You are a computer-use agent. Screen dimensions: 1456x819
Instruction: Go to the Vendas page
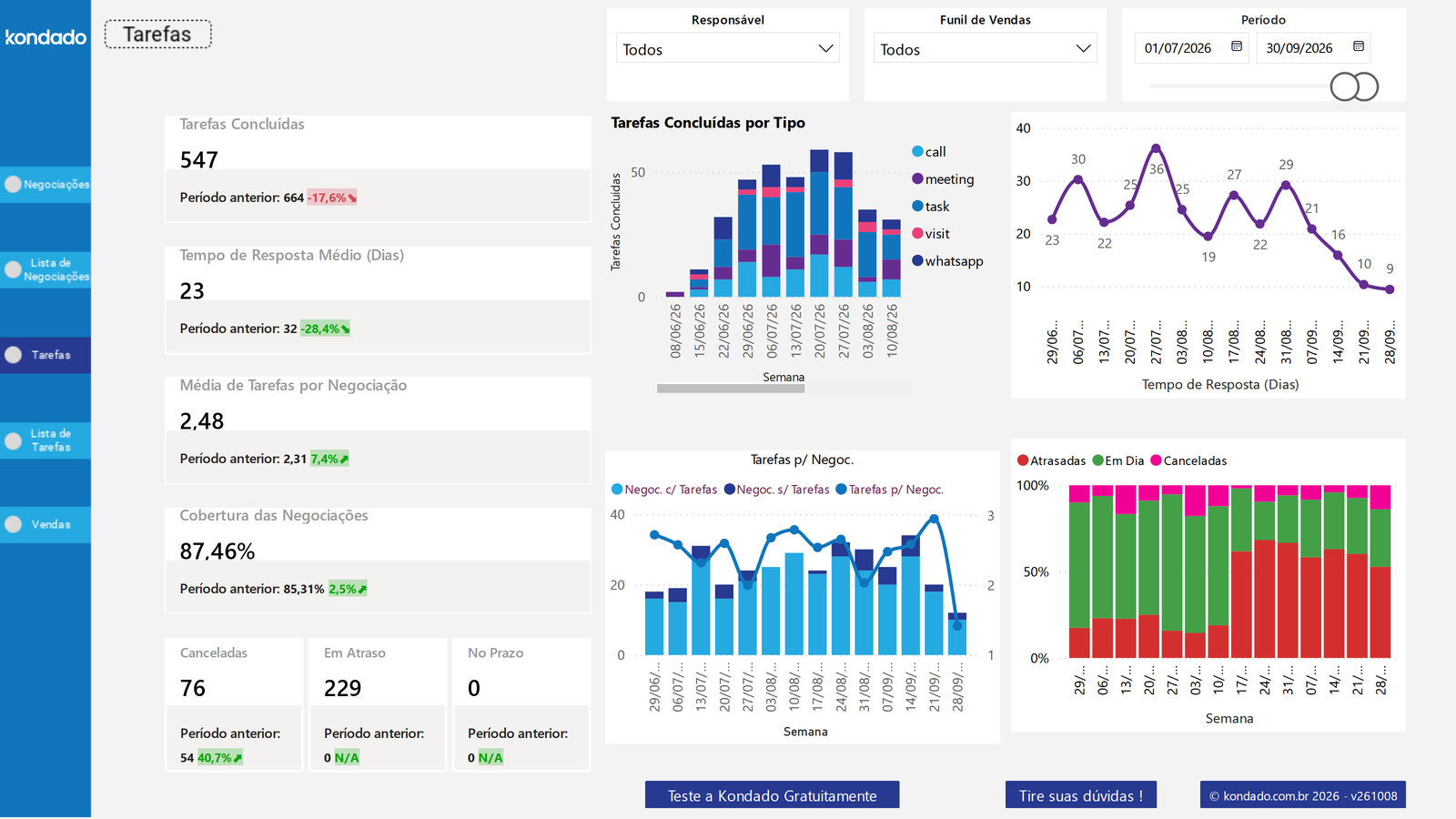[45, 524]
